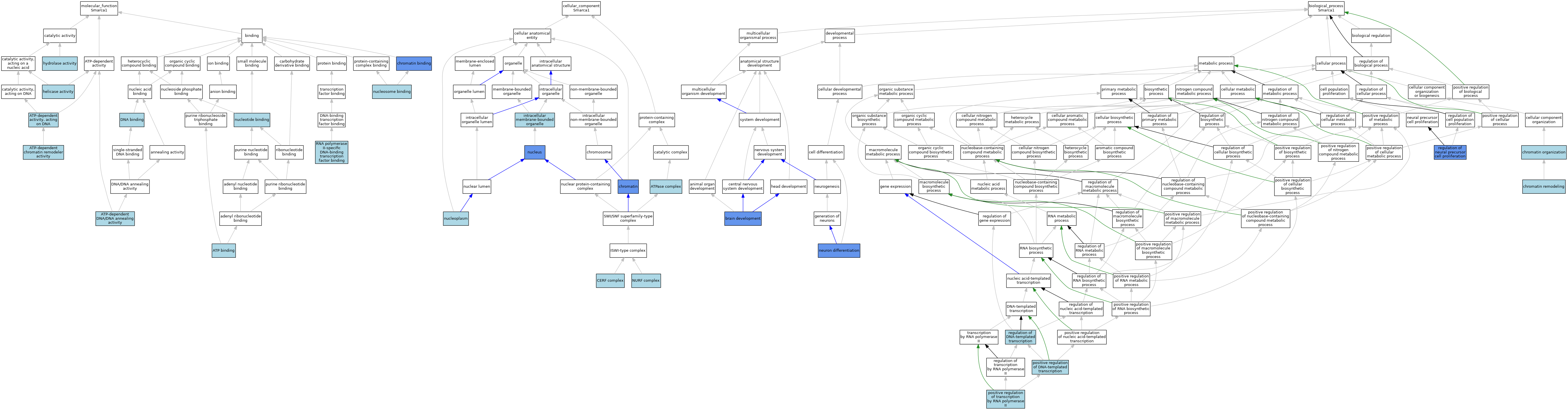Click the catalytic complex node
The width and height of the screenshot is (1568, 410).
click(x=671, y=152)
